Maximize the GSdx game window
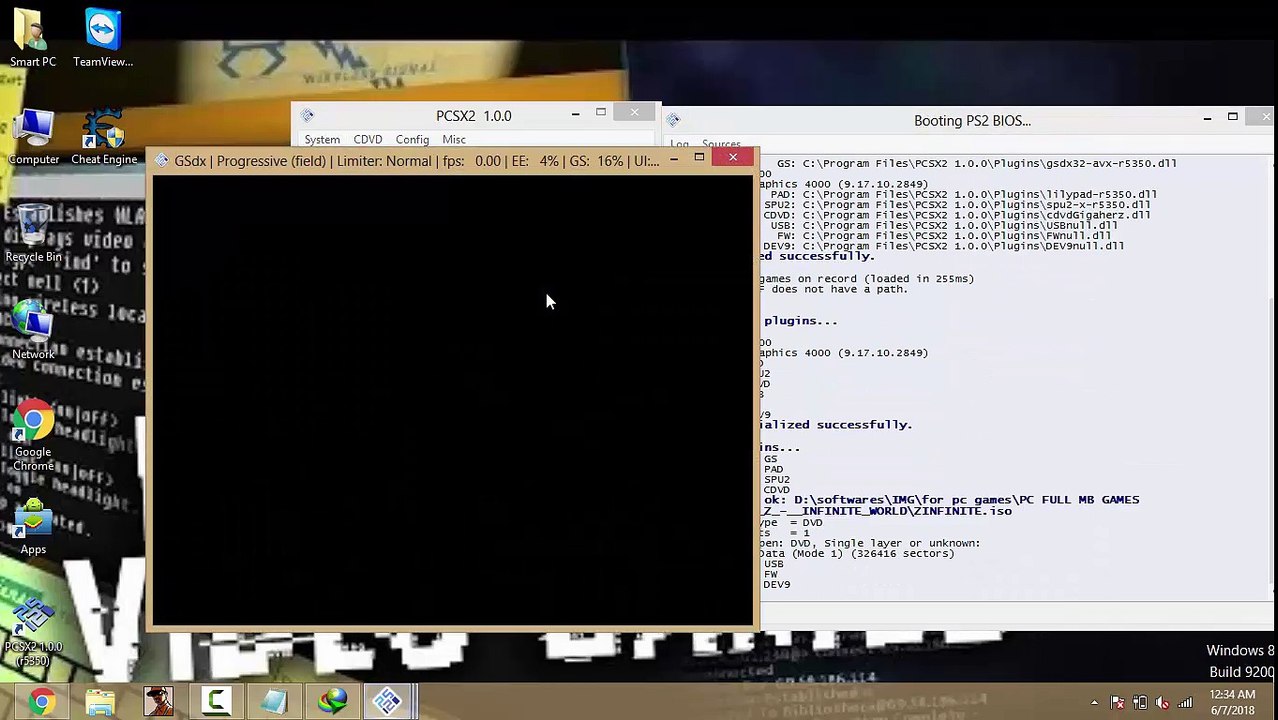Viewport: 1278px width, 720px height. 699,158
